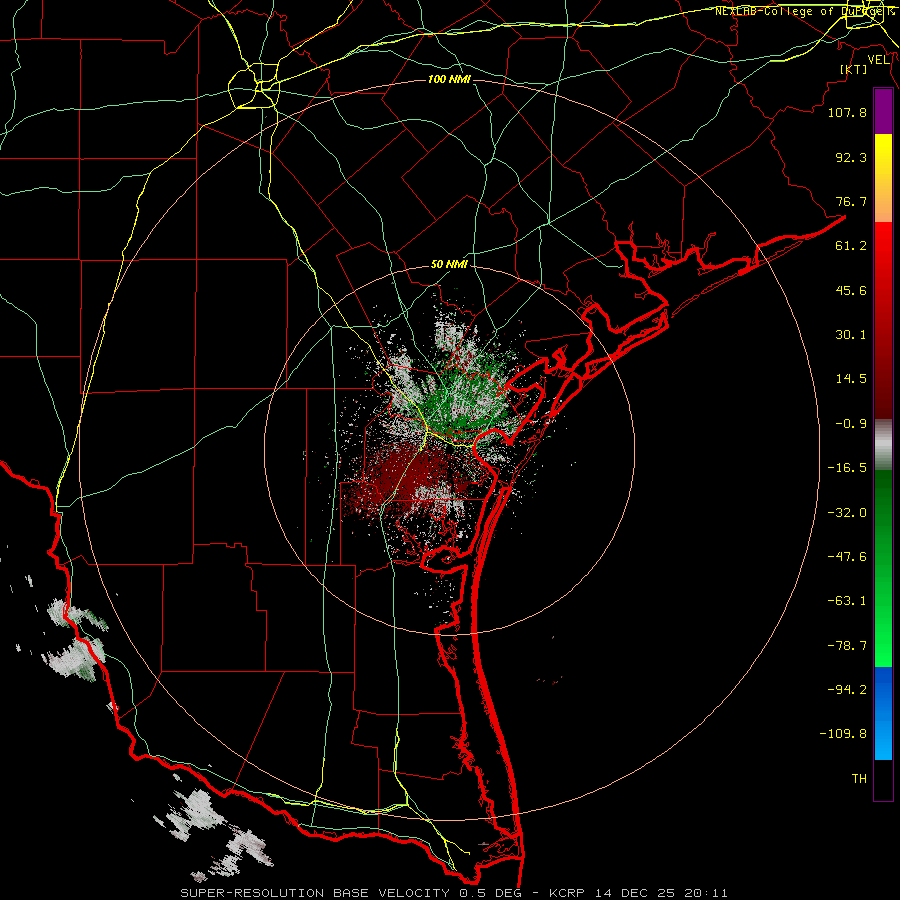Click the yellow-orange segment of the color bar
The width and height of the screenshot is (900, 900).
pyautogui.click(x=883, y=178)
